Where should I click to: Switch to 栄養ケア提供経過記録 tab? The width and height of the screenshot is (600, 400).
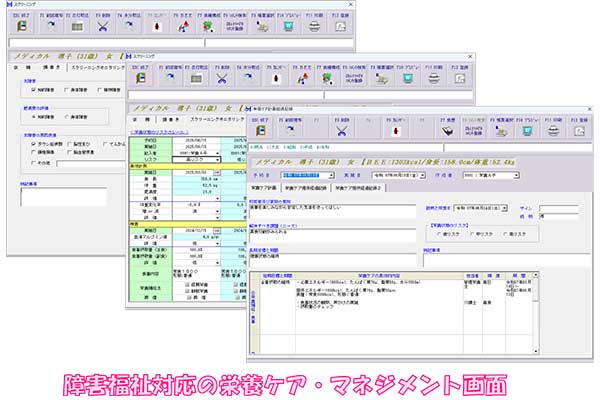click(x=305, y=188)
